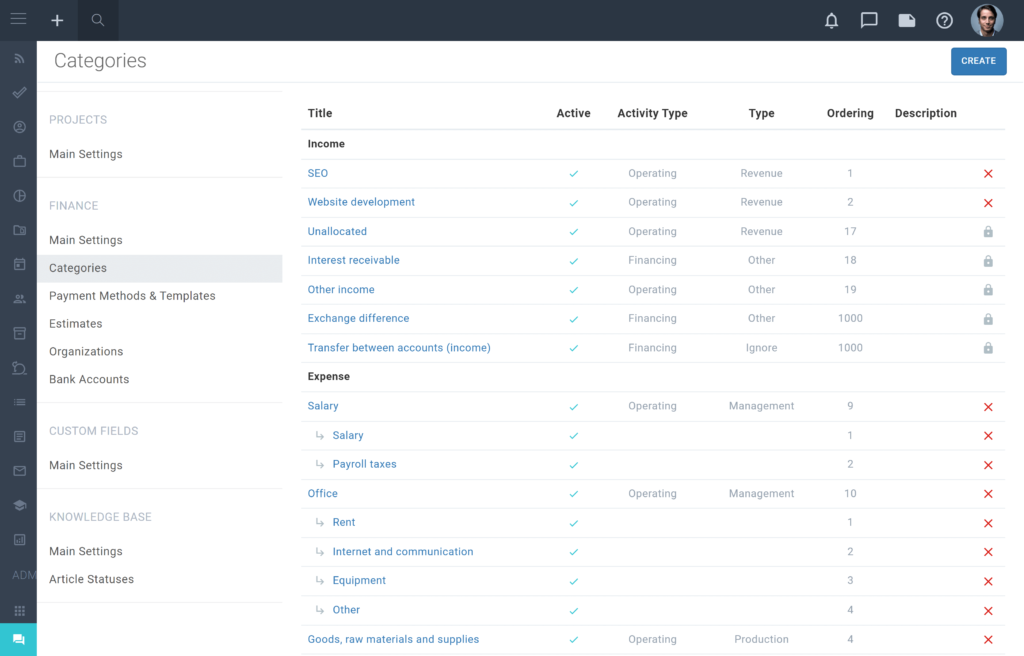This screenshot has height=656, width=1024.
Task: Click the plus quick-add icon
Action: (x=57, y=20)
